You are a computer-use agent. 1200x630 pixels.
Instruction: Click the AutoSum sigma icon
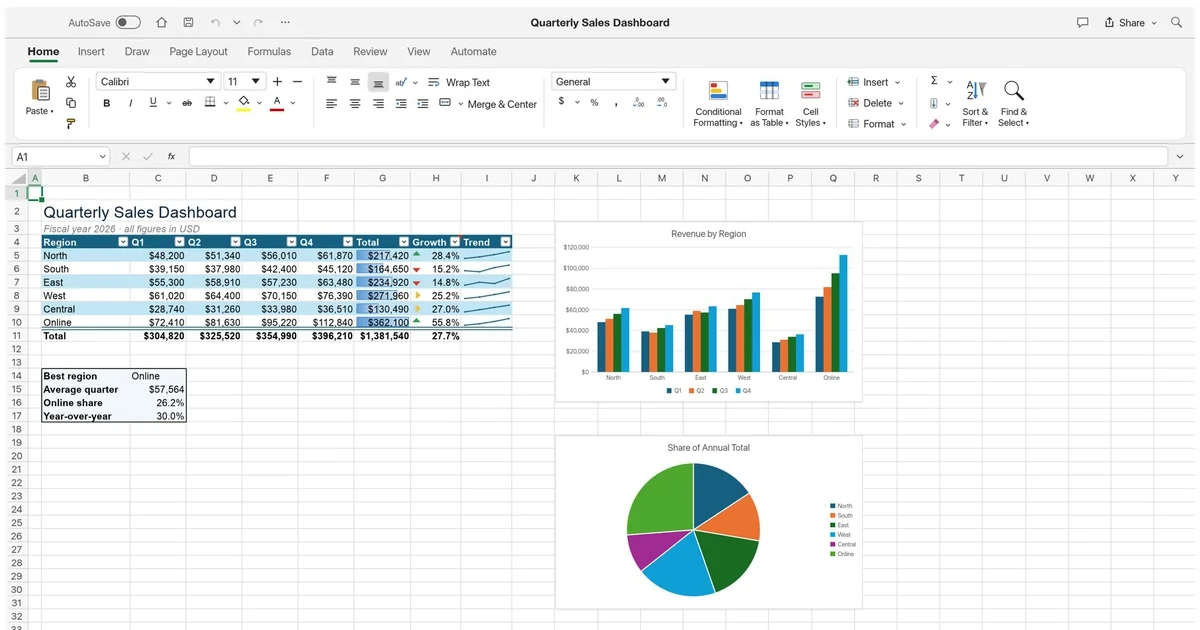pos(934,81)
